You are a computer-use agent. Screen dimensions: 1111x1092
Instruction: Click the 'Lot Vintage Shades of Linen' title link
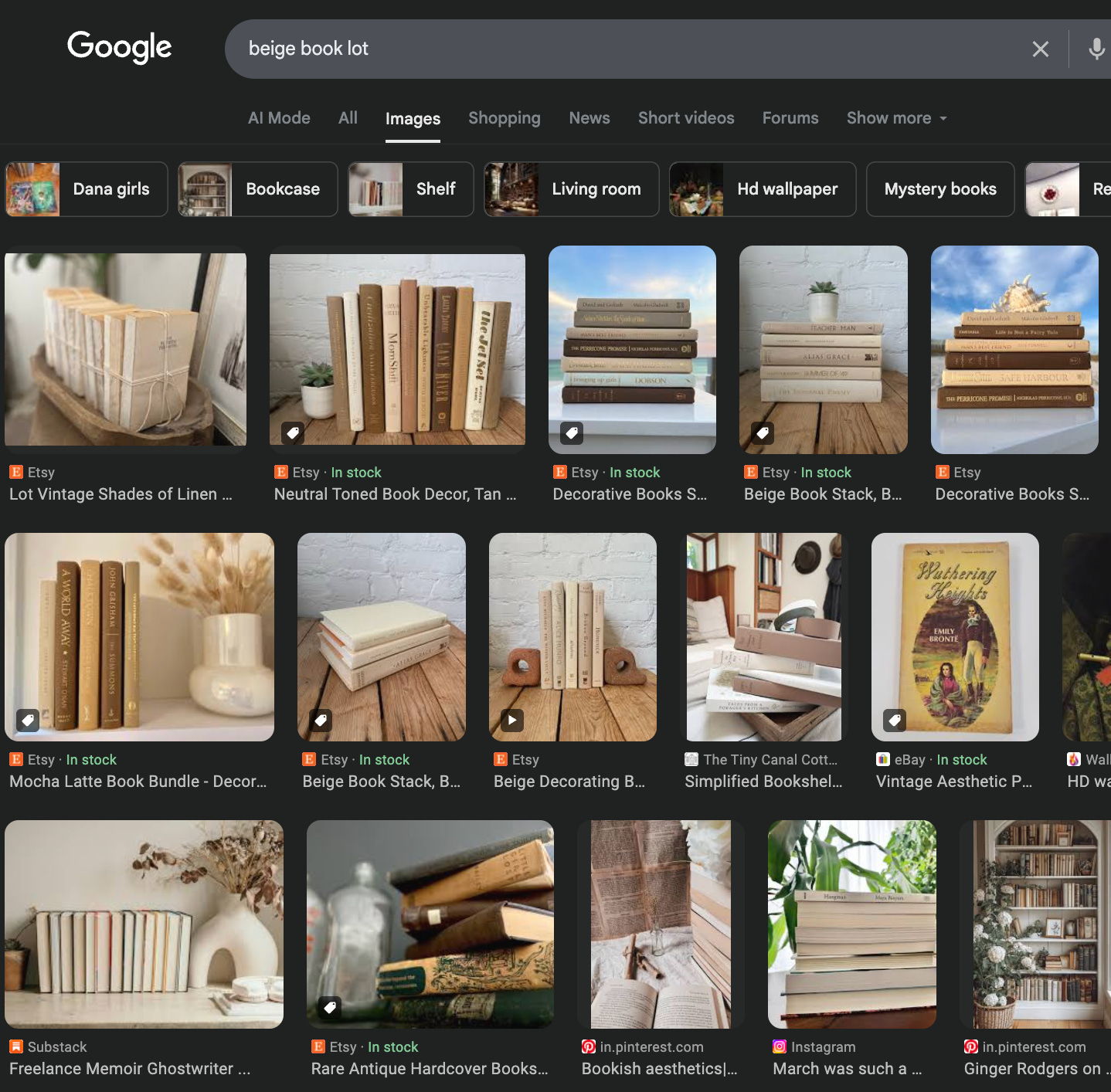click(121, 494)
